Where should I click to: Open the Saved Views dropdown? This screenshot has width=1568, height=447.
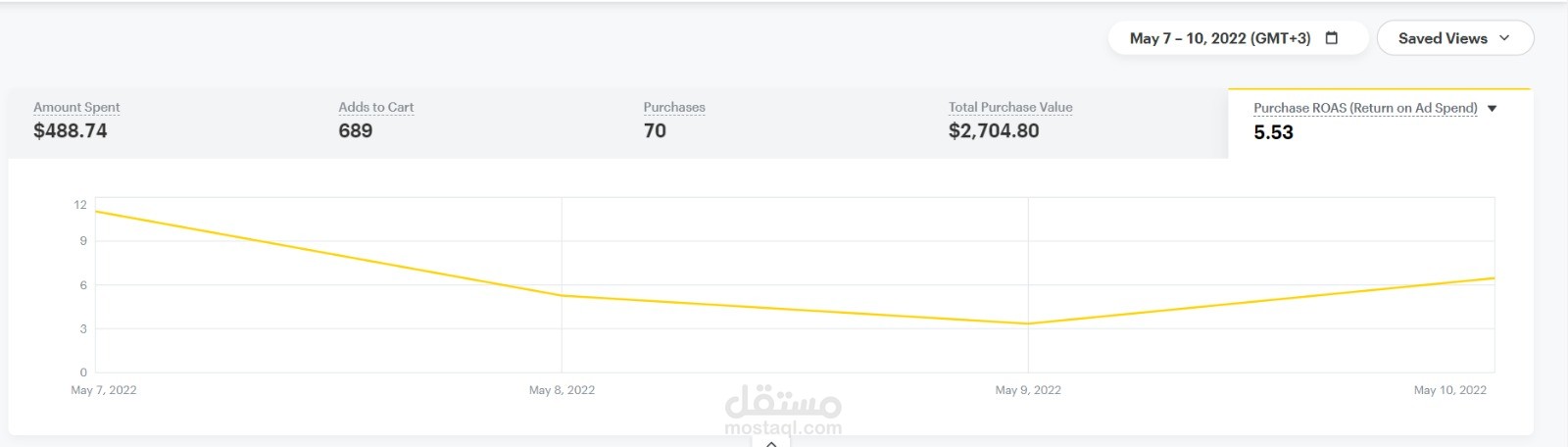(1443, 38)
